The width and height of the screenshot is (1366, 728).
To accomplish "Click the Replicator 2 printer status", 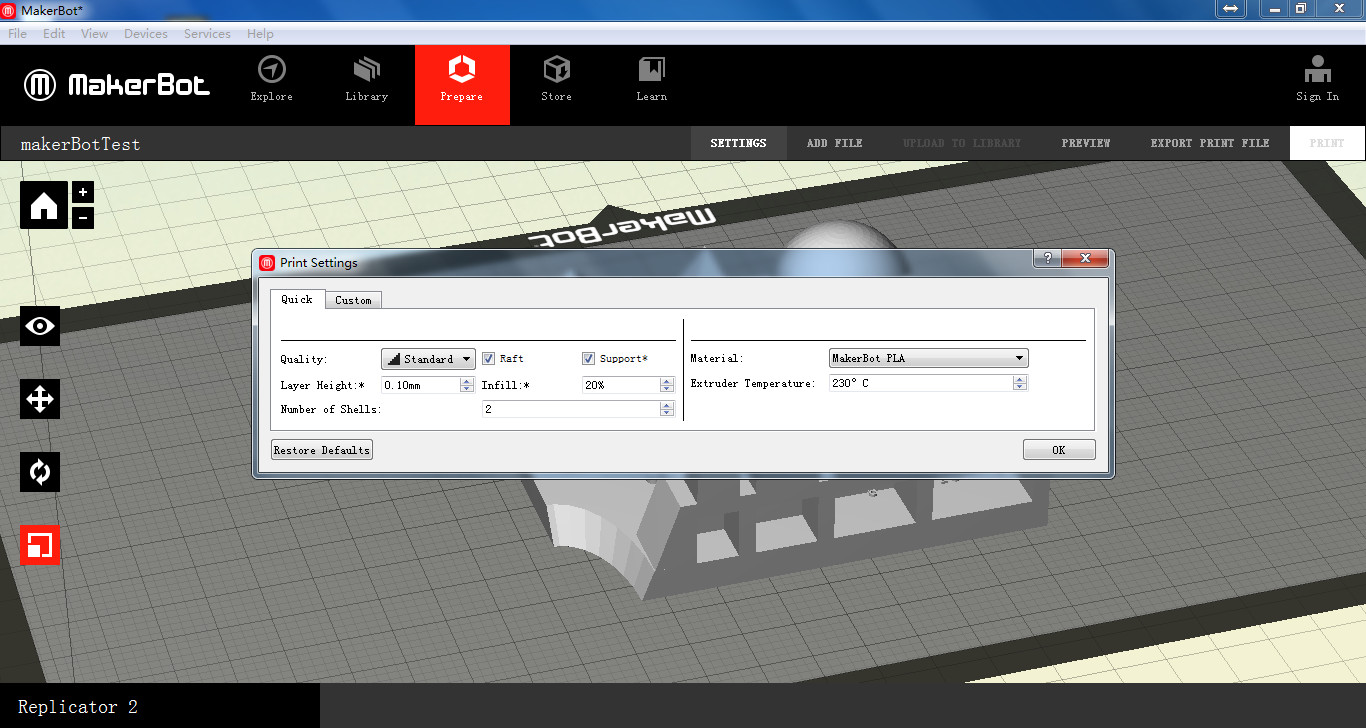I will (x=78, y=707).
